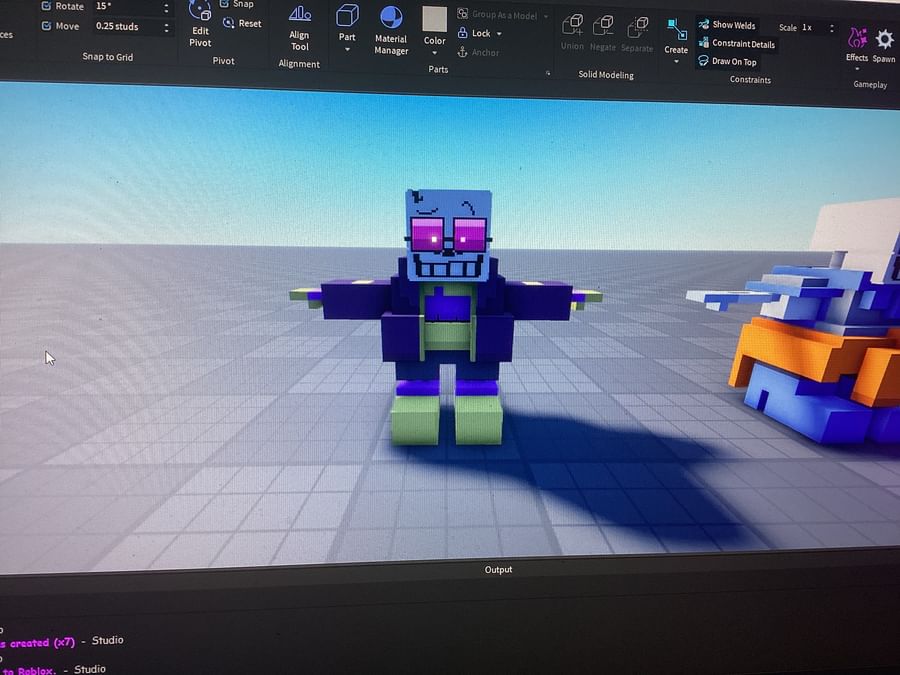Expand the Part type dropdown arrow
The height and width of the screenshot is (675, 900).
coord(347,50)
